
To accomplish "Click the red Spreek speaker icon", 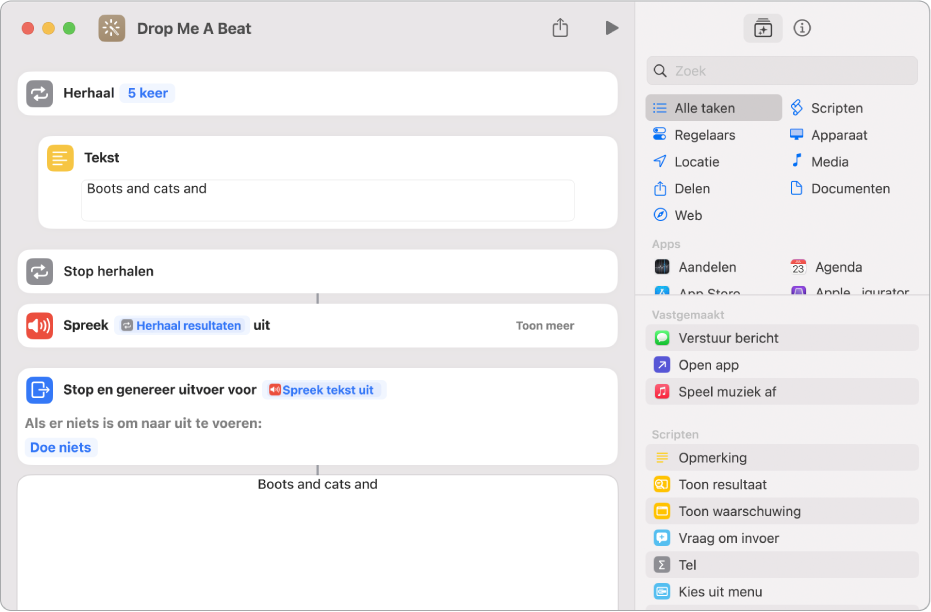I will (x=40, y=325).
